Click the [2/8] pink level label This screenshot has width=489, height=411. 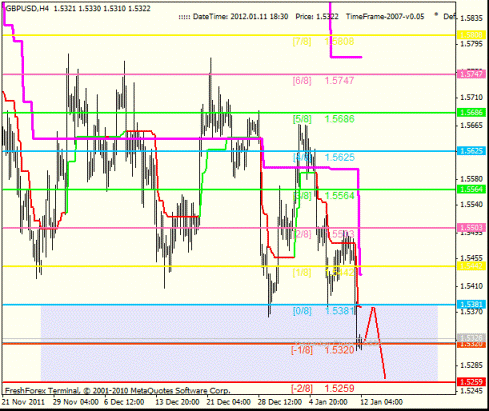pos(302,234)
